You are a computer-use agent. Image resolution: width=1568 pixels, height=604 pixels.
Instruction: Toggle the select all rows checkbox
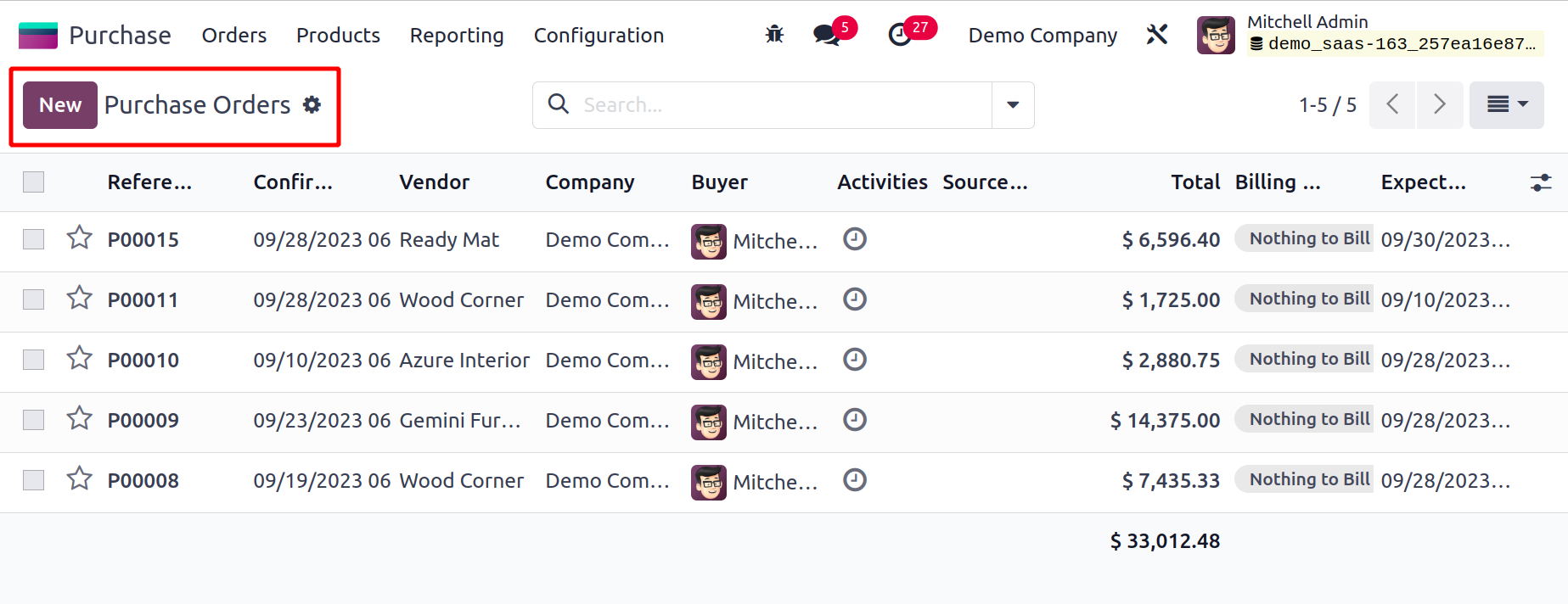34,182
